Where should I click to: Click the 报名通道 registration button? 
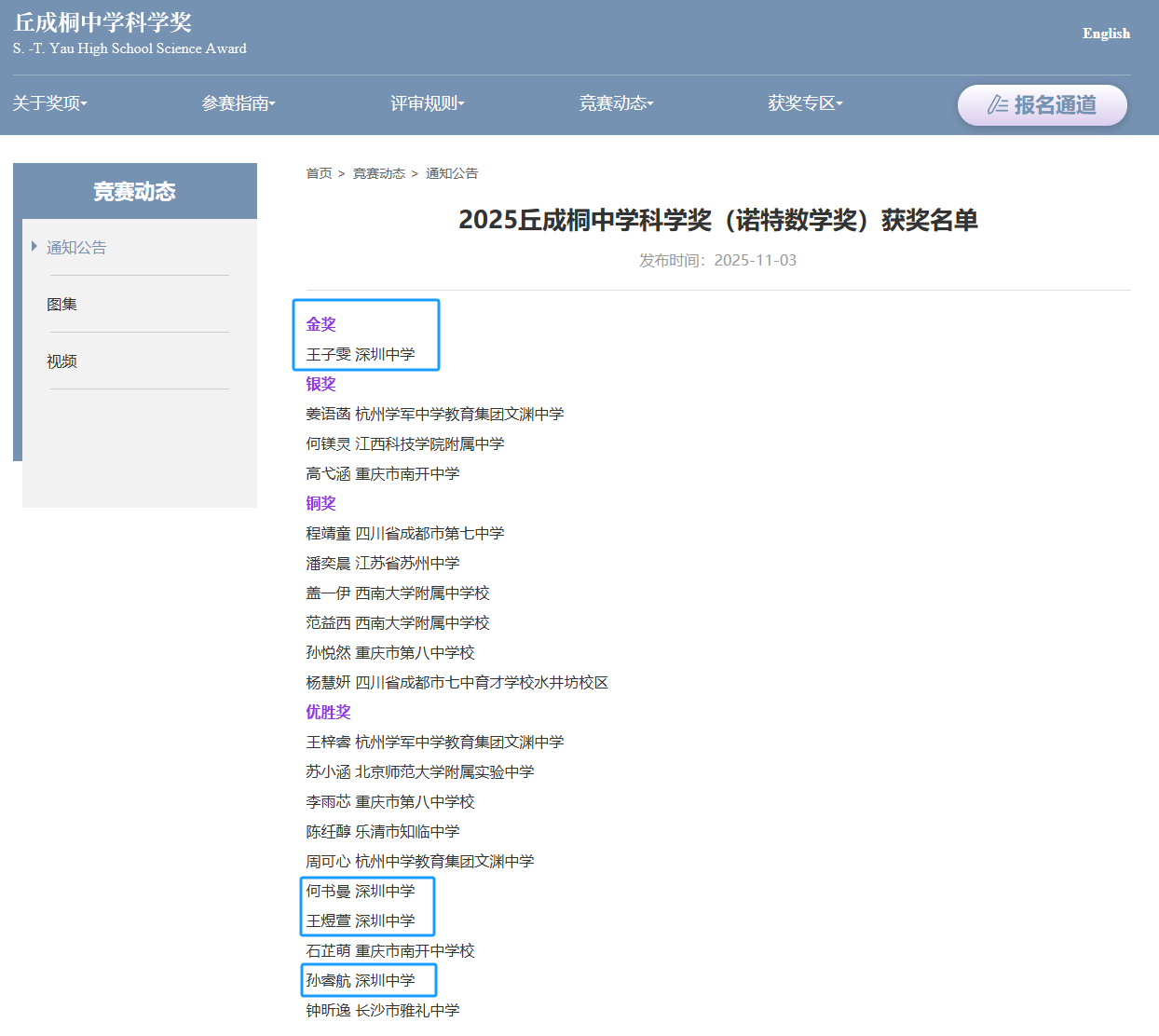1042,105
